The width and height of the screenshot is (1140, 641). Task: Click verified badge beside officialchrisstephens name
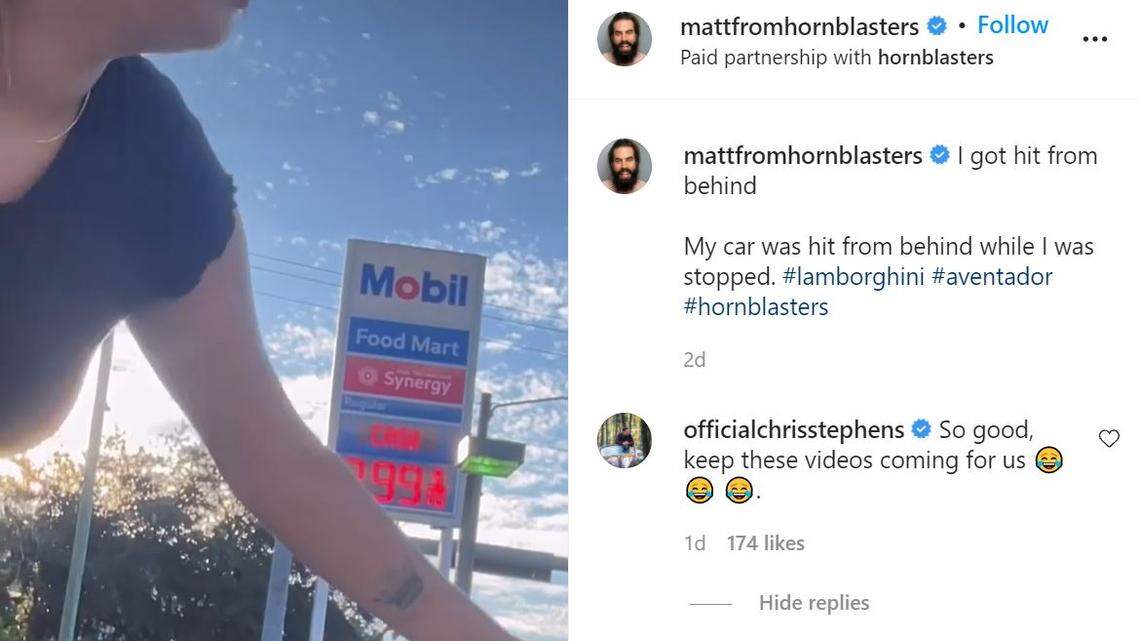[x=920, y=430]
